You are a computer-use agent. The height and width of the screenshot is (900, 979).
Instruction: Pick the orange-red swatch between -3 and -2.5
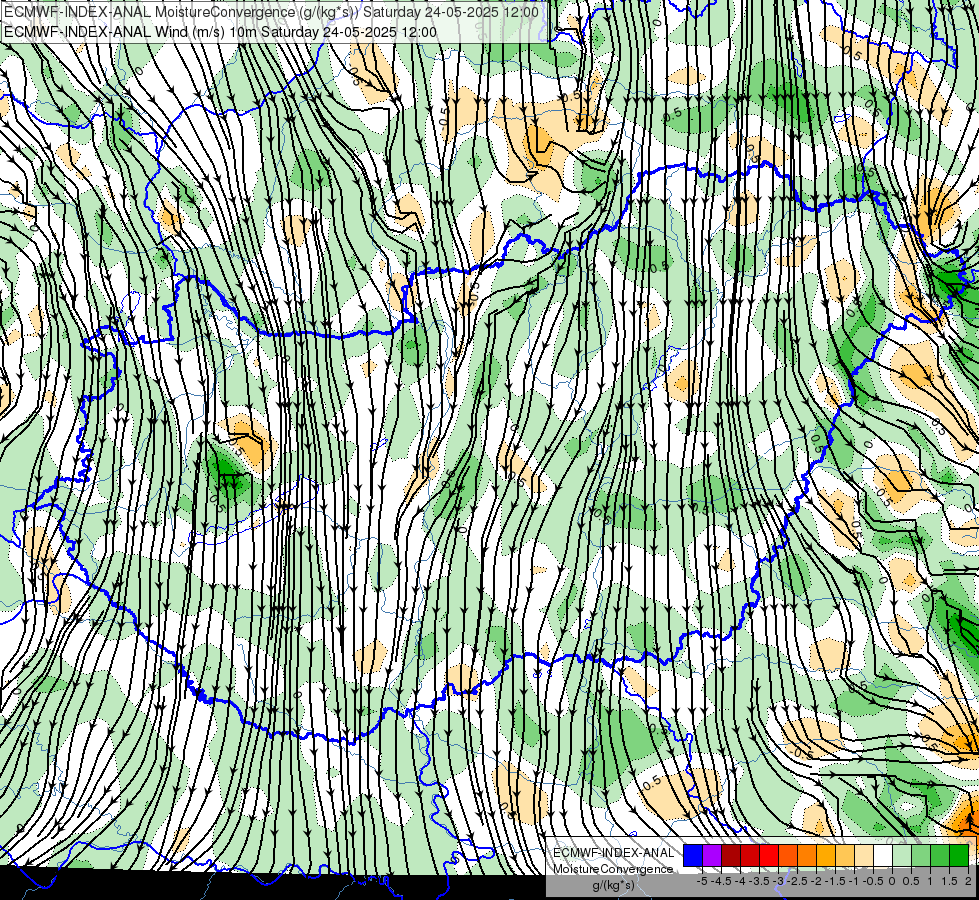788,855
